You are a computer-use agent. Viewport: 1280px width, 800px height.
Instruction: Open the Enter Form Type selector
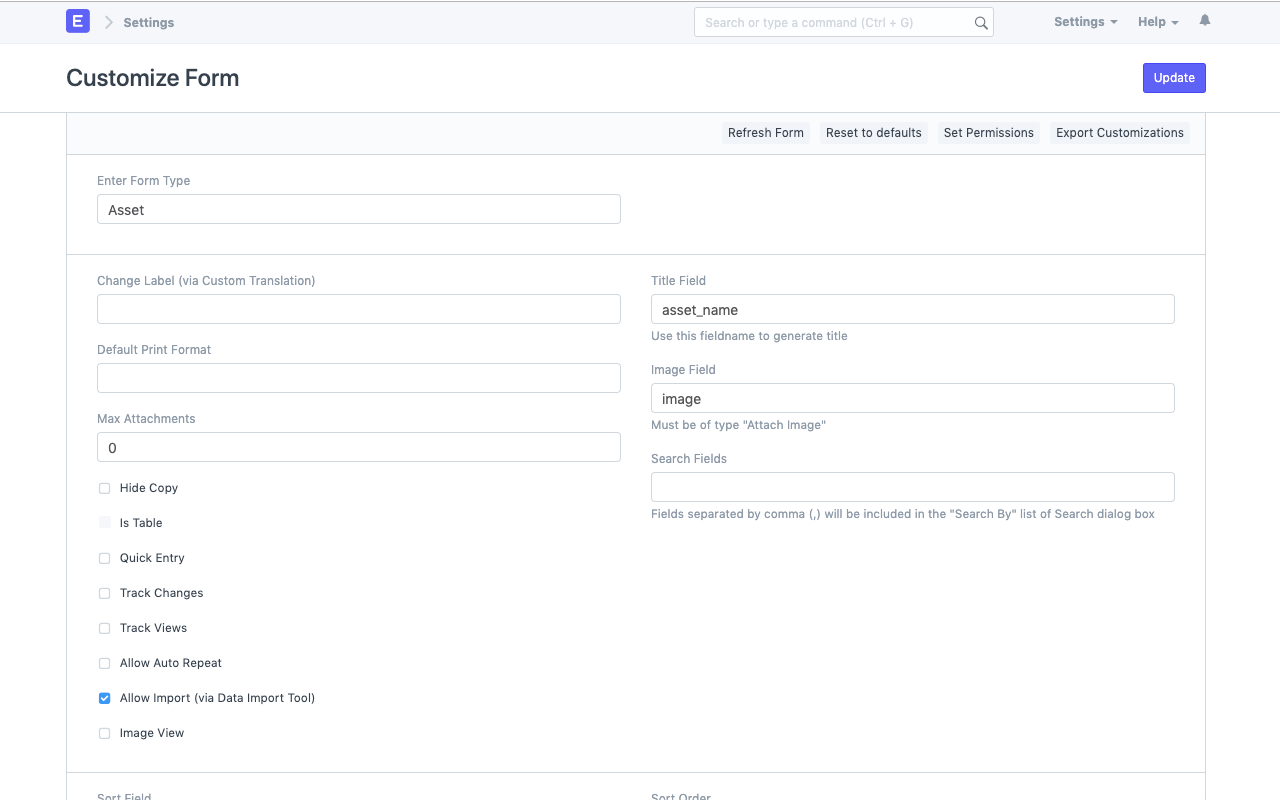click(x=359, y=209)
